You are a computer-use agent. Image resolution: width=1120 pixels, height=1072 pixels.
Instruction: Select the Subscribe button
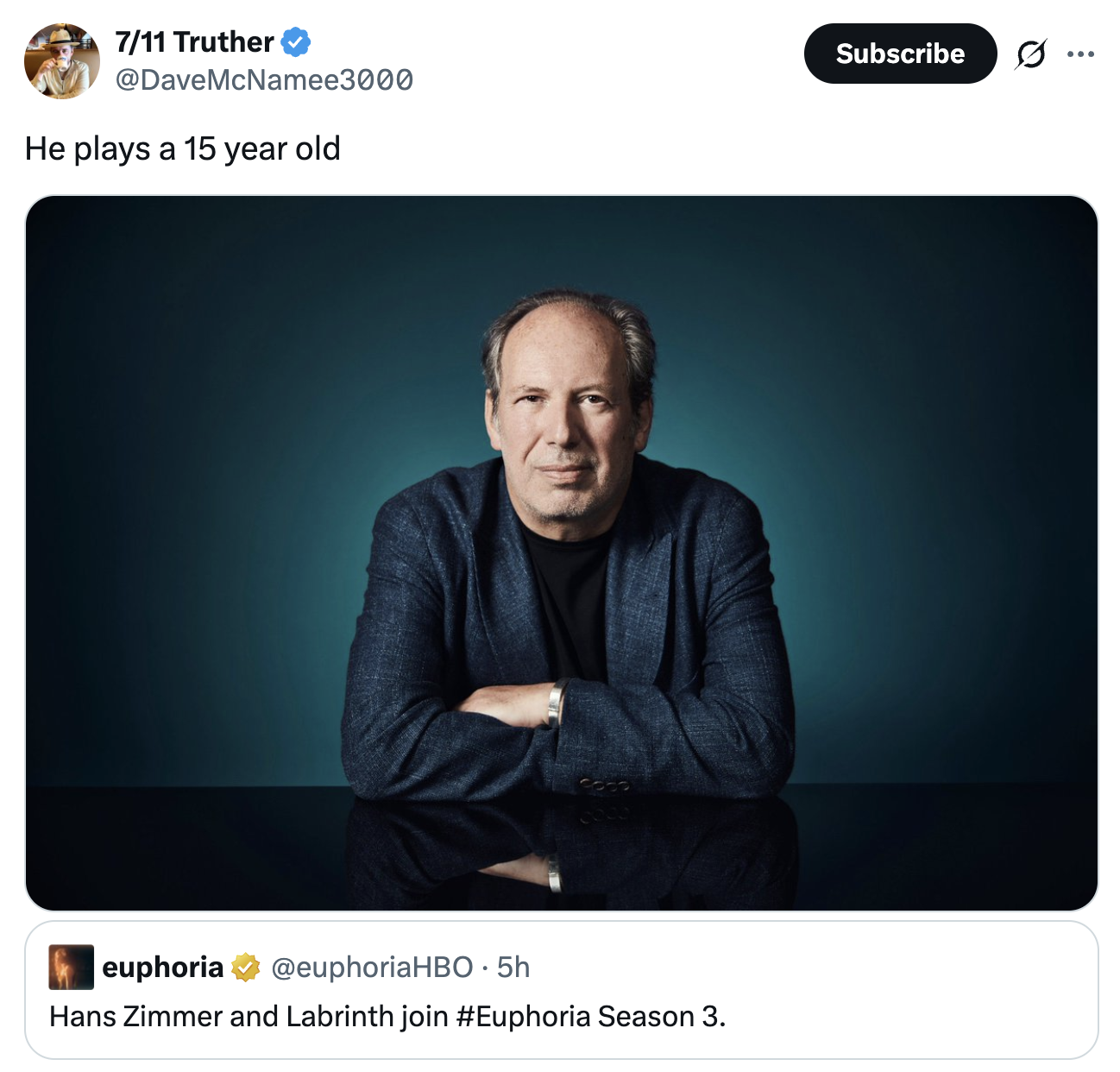[899, 54]
